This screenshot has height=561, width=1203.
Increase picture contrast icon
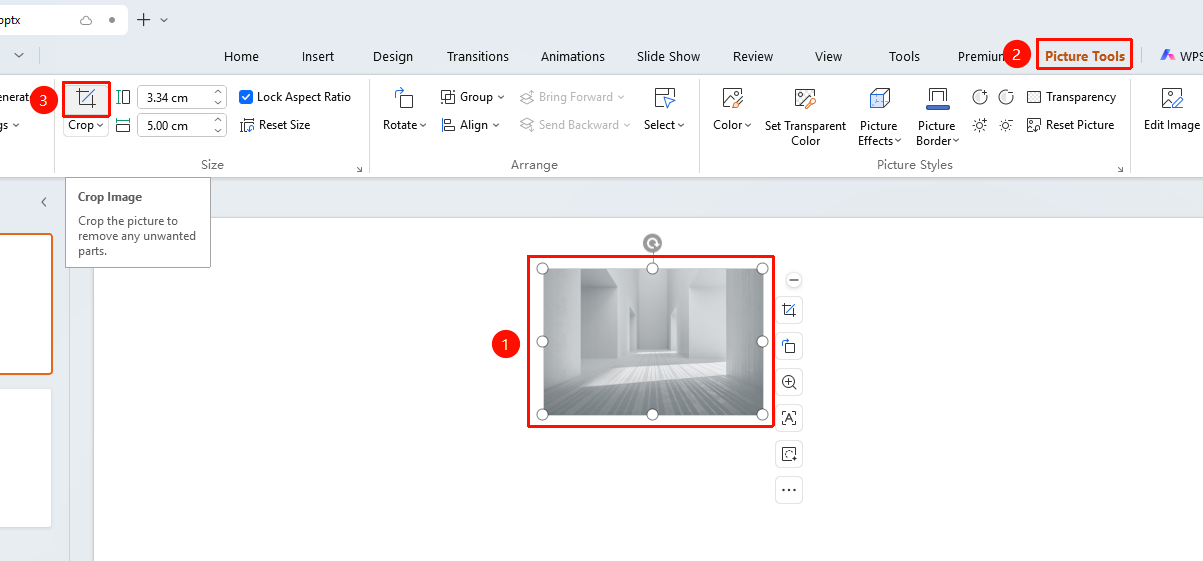980,97
